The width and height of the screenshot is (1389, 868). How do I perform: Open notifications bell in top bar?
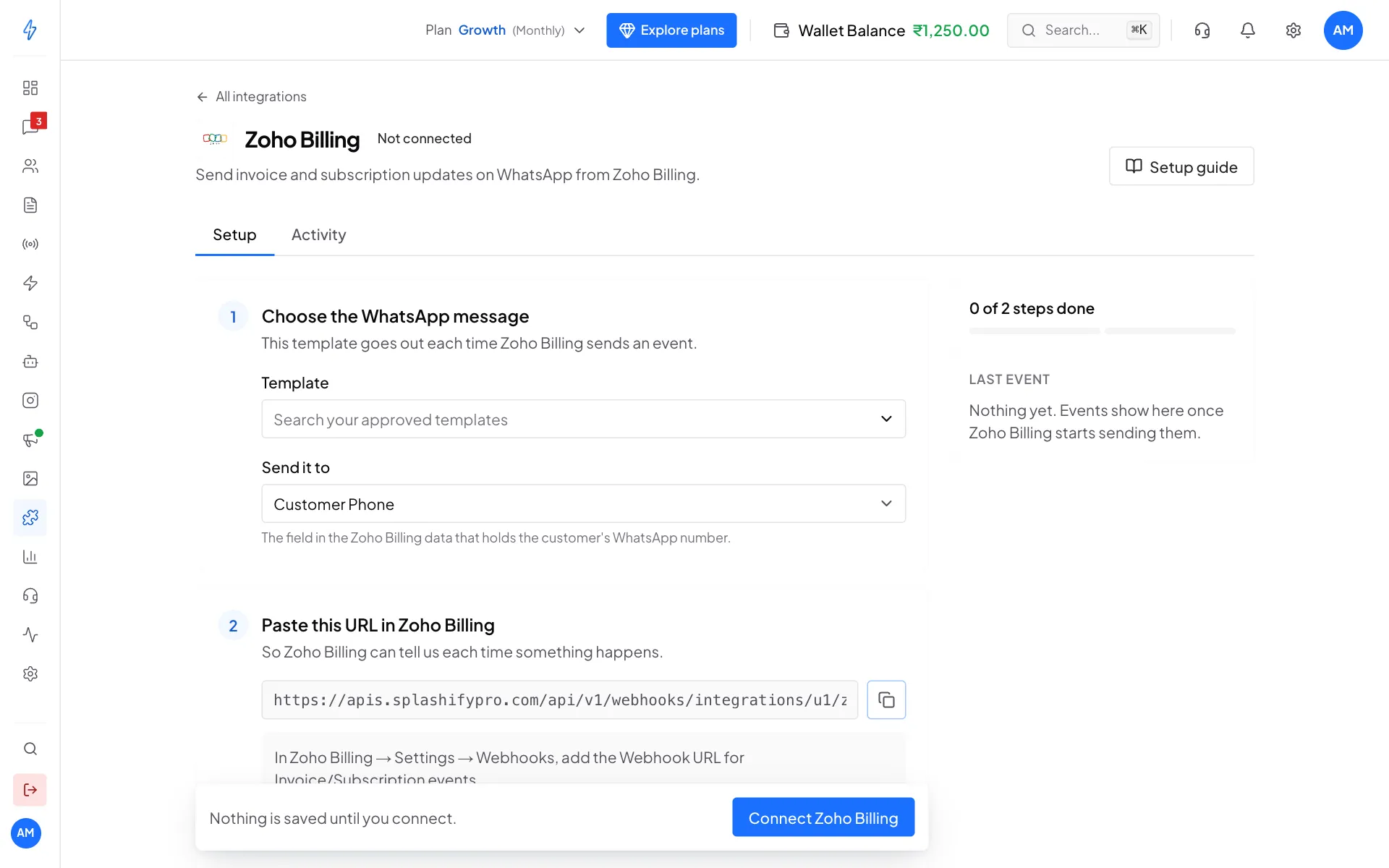click(1247, 30)
